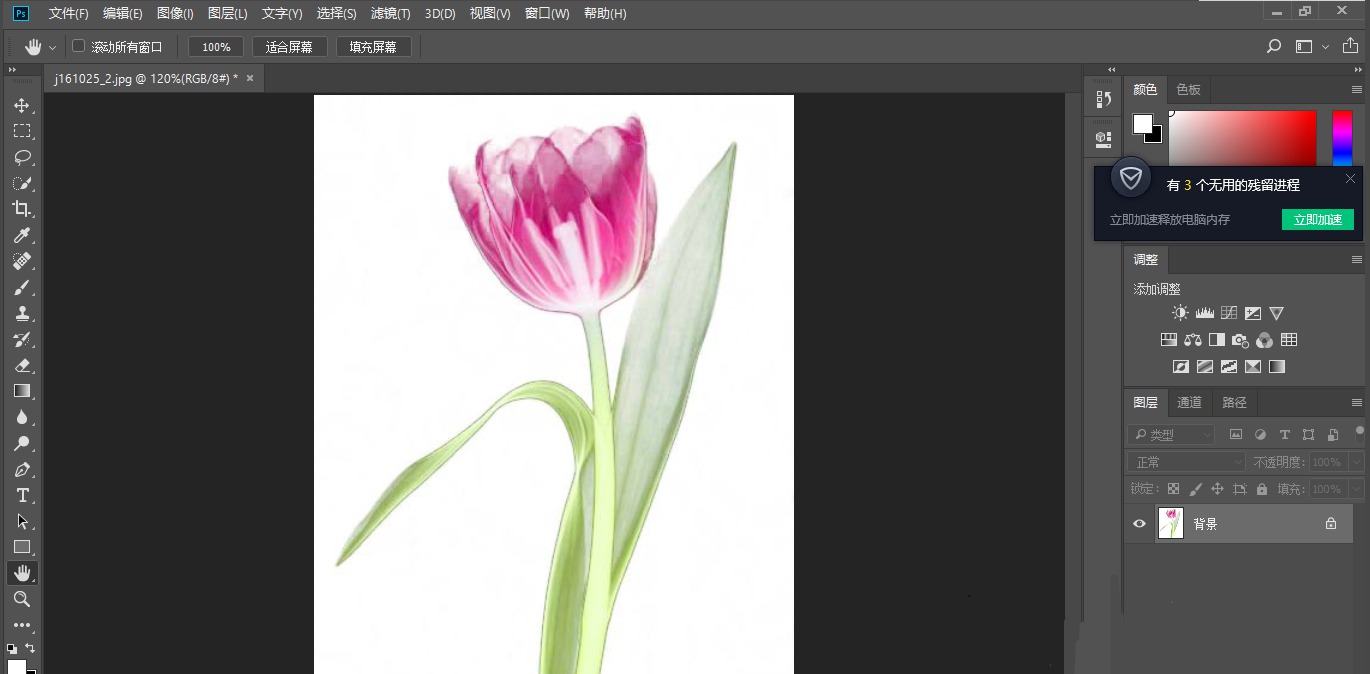
Task: Open the blend mode dropdown showing 正常
Action: point(1185,461)
